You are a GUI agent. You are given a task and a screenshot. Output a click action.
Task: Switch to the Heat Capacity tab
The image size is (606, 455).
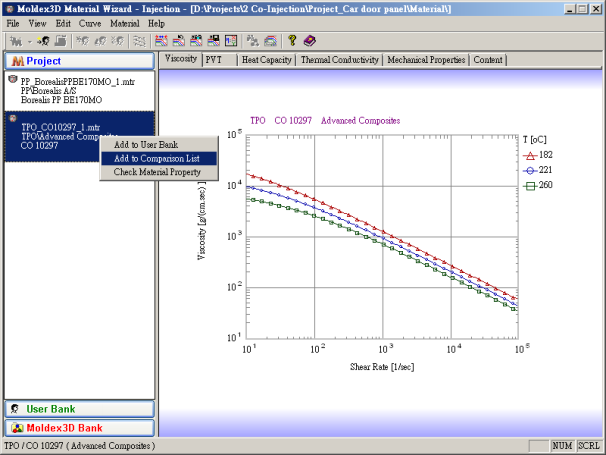click(267, 60)
